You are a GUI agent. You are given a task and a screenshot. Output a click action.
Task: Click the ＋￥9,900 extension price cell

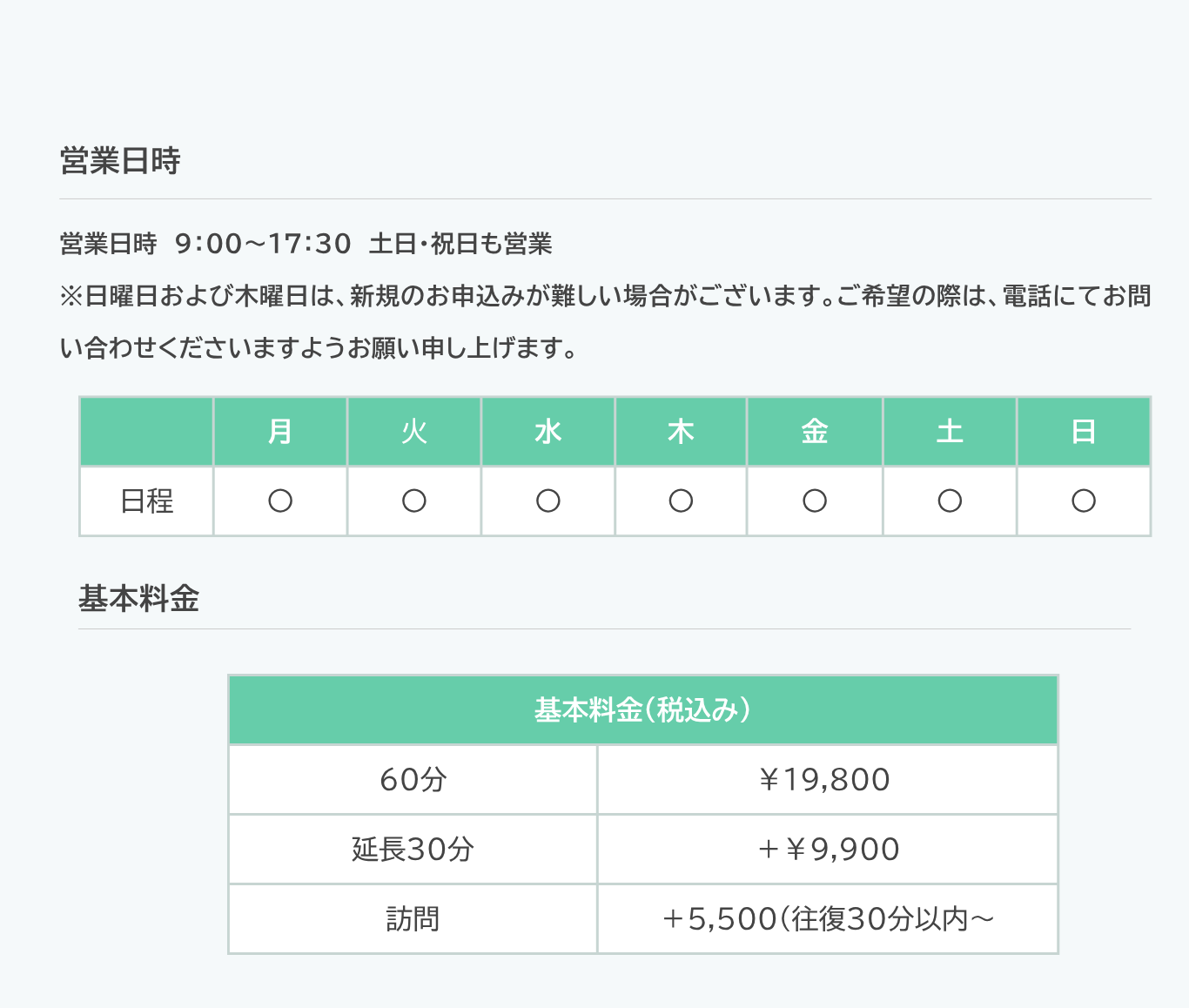tap(827, 850)
